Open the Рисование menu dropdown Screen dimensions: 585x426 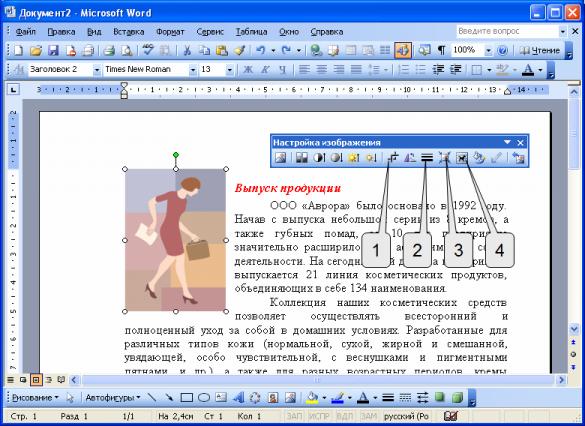coord(35,398)
